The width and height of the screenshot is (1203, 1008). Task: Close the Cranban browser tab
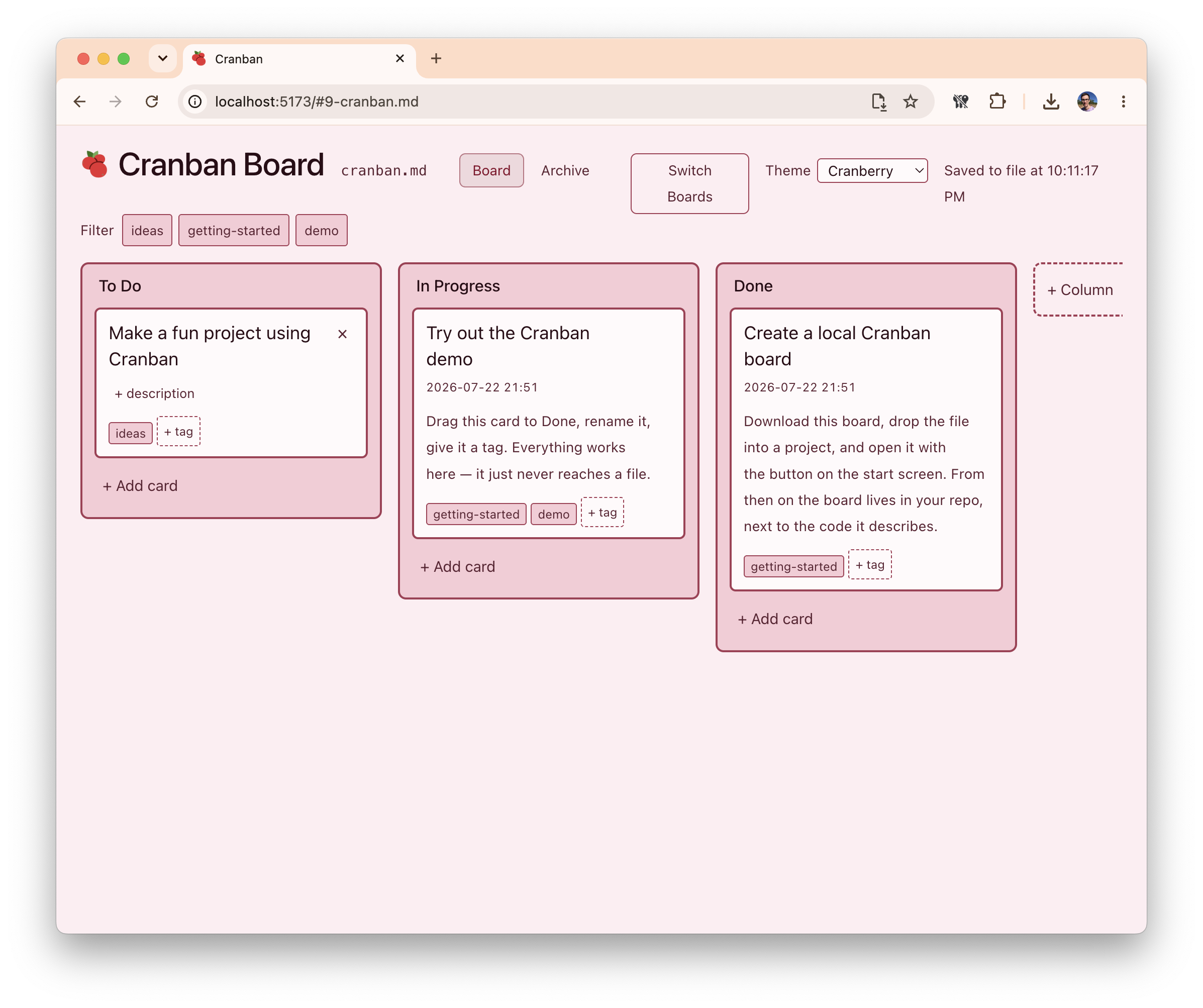tap(400, 58)
